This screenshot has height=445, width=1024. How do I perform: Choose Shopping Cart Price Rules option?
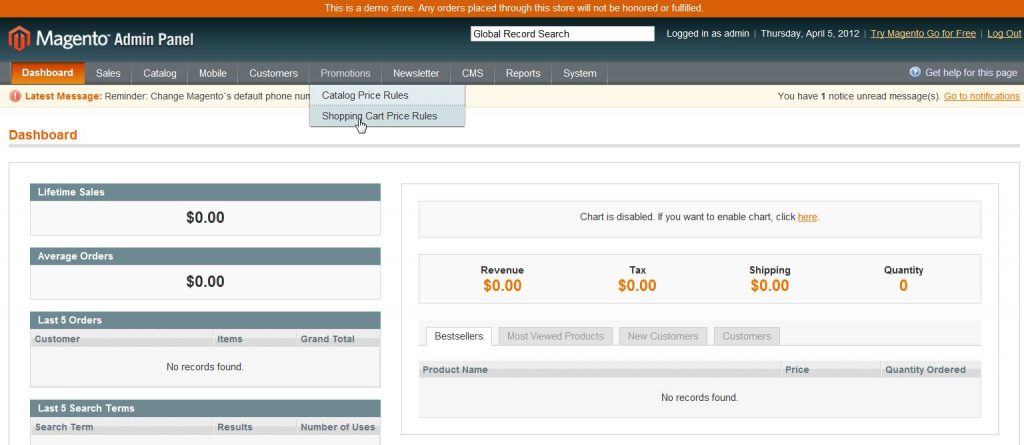[379, 116]
